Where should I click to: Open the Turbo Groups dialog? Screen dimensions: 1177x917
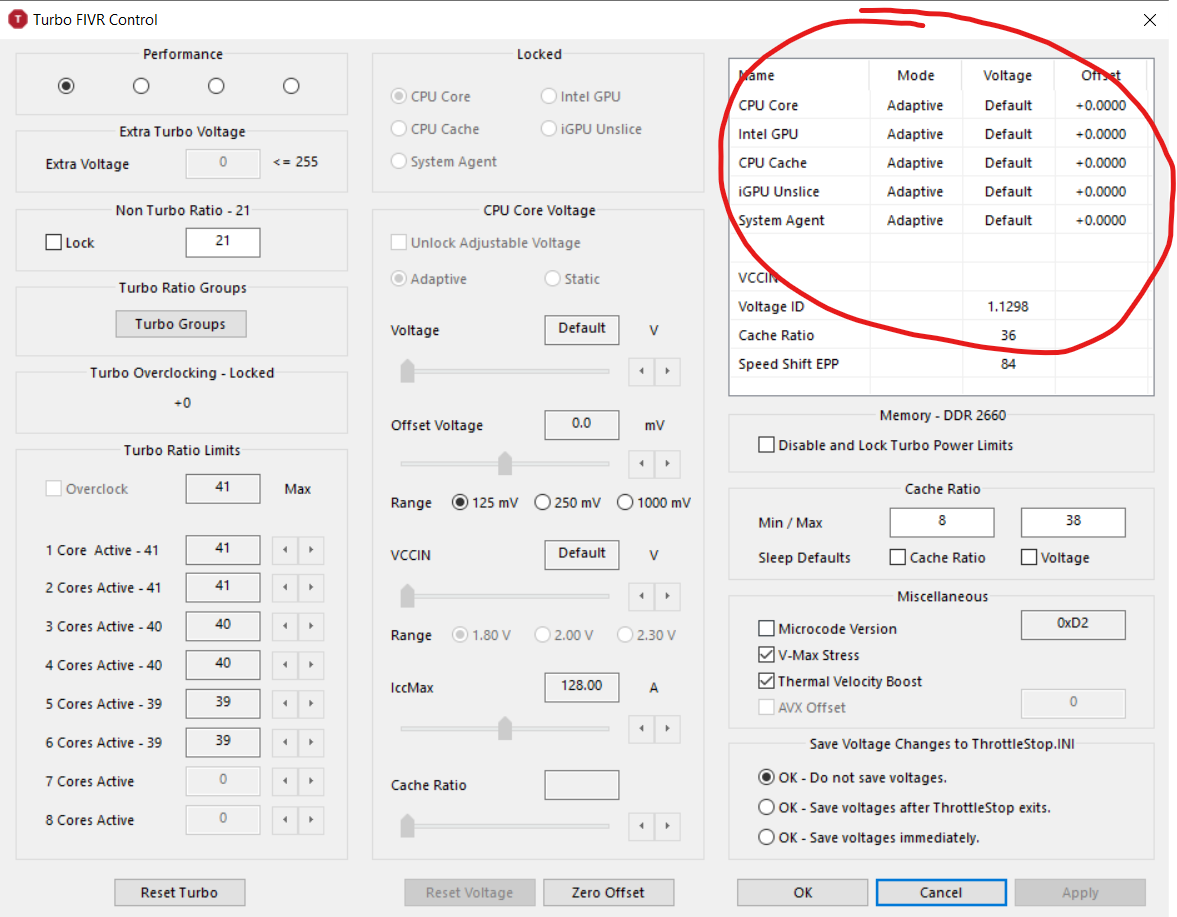click(x=180, y=324)
